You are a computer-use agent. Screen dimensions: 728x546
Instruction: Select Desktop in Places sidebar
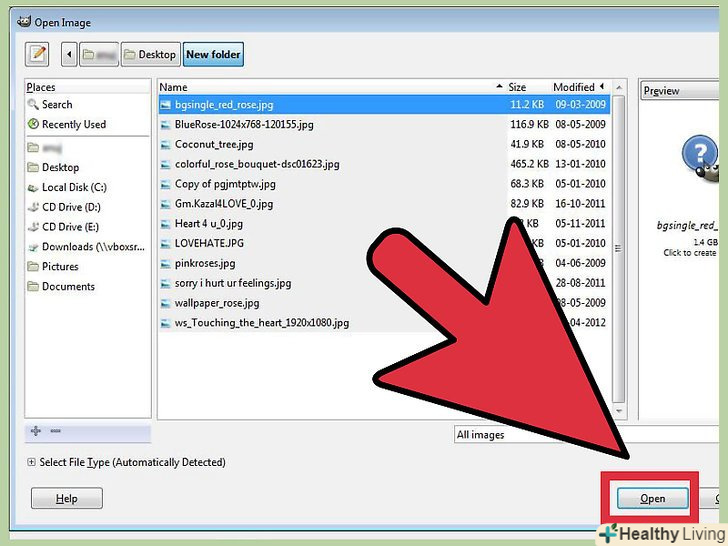(x=60, y=167)
